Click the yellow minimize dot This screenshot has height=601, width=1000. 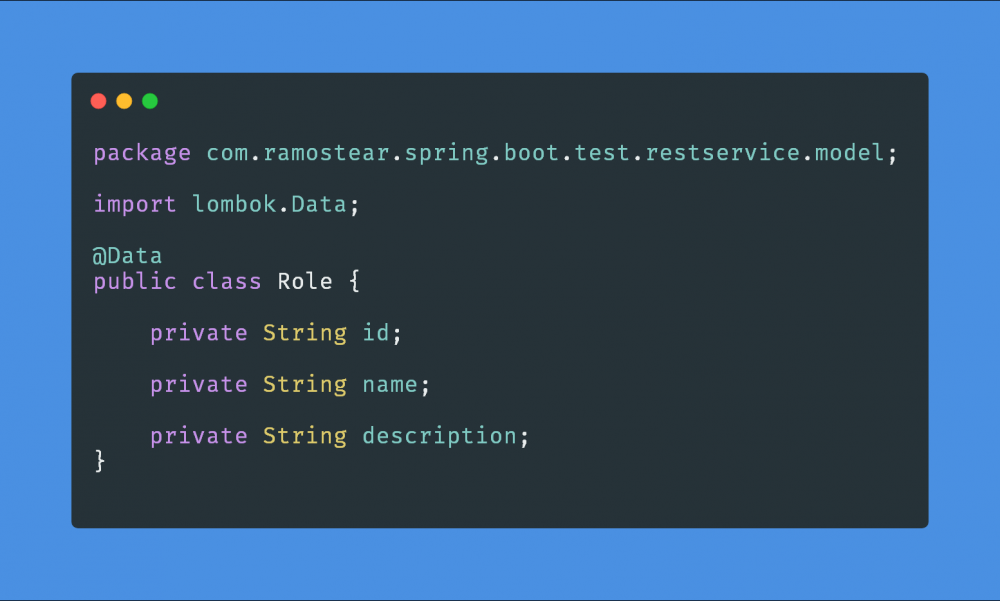pos(124,101)
